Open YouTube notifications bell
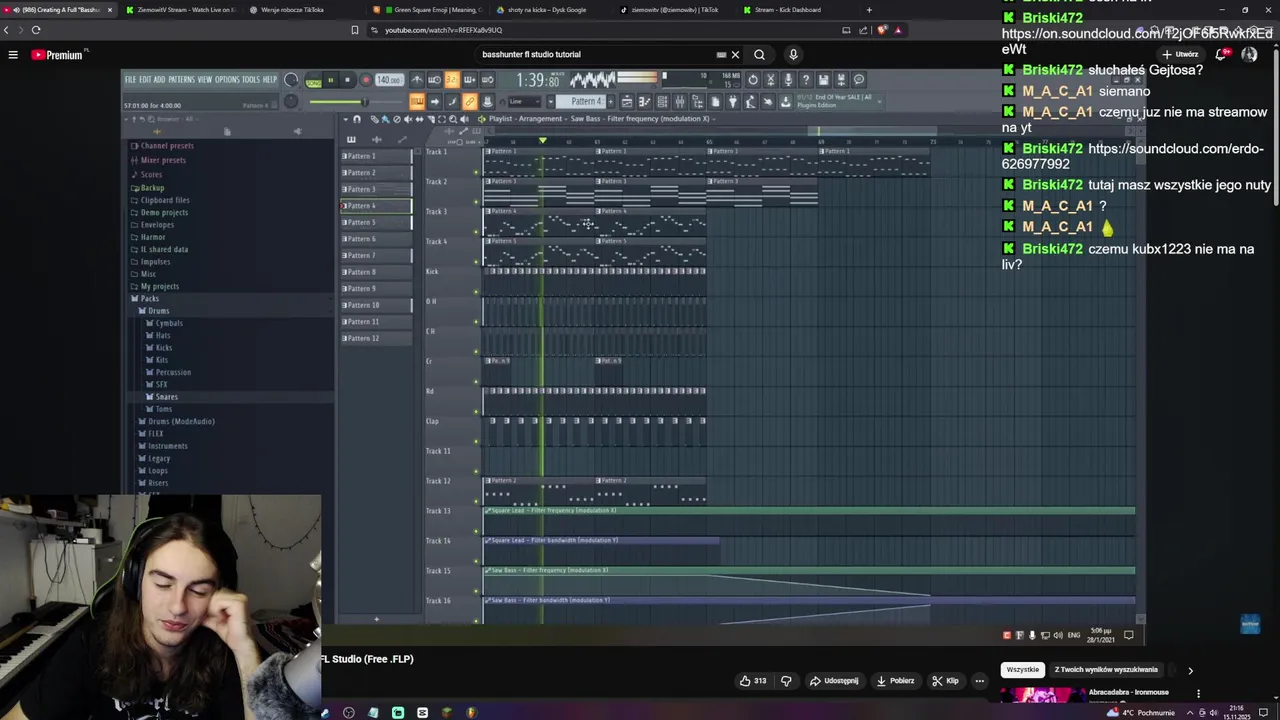 pyautogui.click(x=1220, y=55)
